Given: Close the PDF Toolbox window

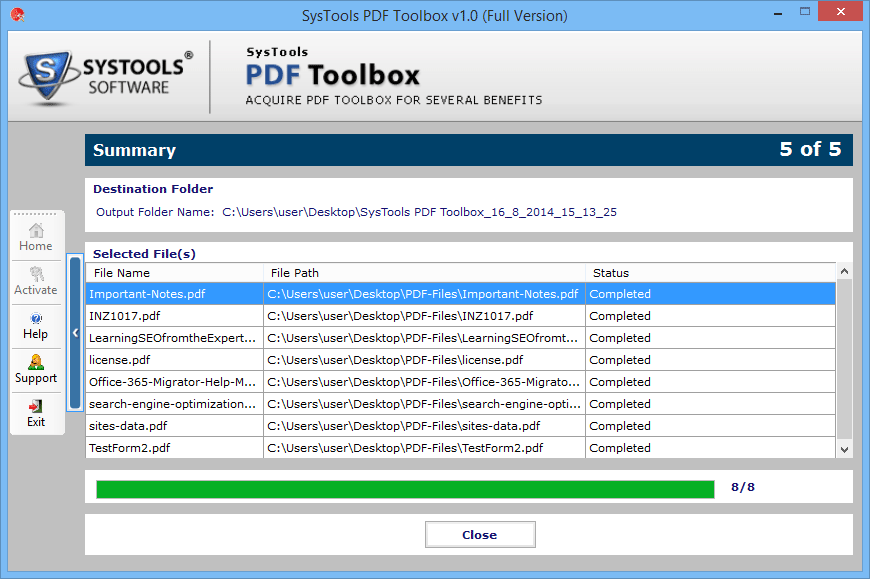Looking at the screenshot, I should click(841, 11).
